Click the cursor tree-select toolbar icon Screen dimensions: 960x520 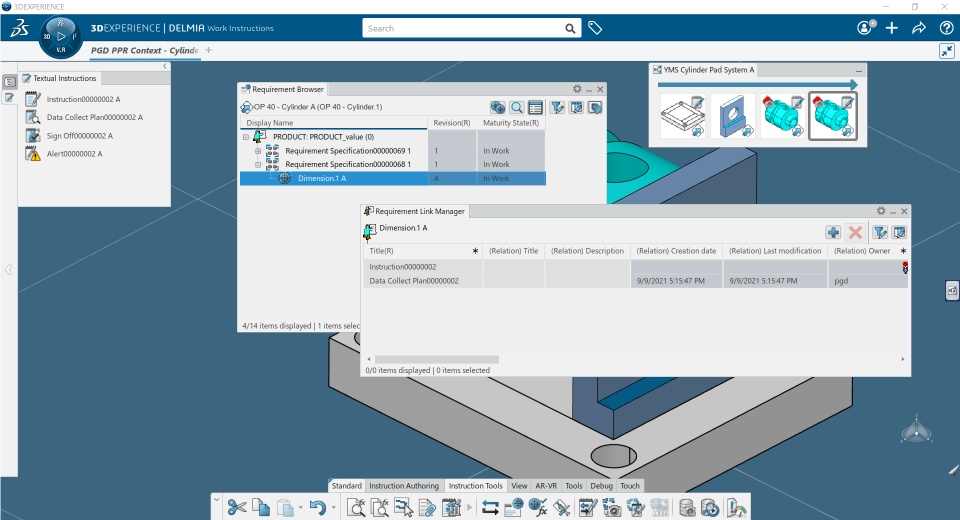tap(403, 507)
